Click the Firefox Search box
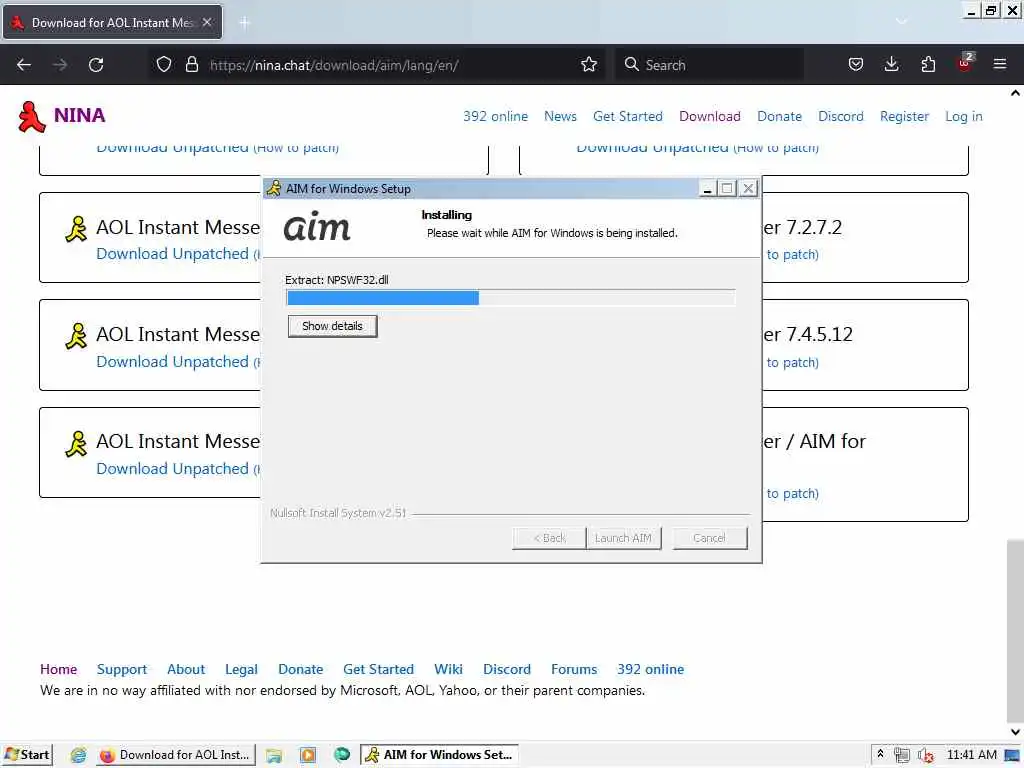Viewport: 1024px width, 768px height. tap(711, 65)
